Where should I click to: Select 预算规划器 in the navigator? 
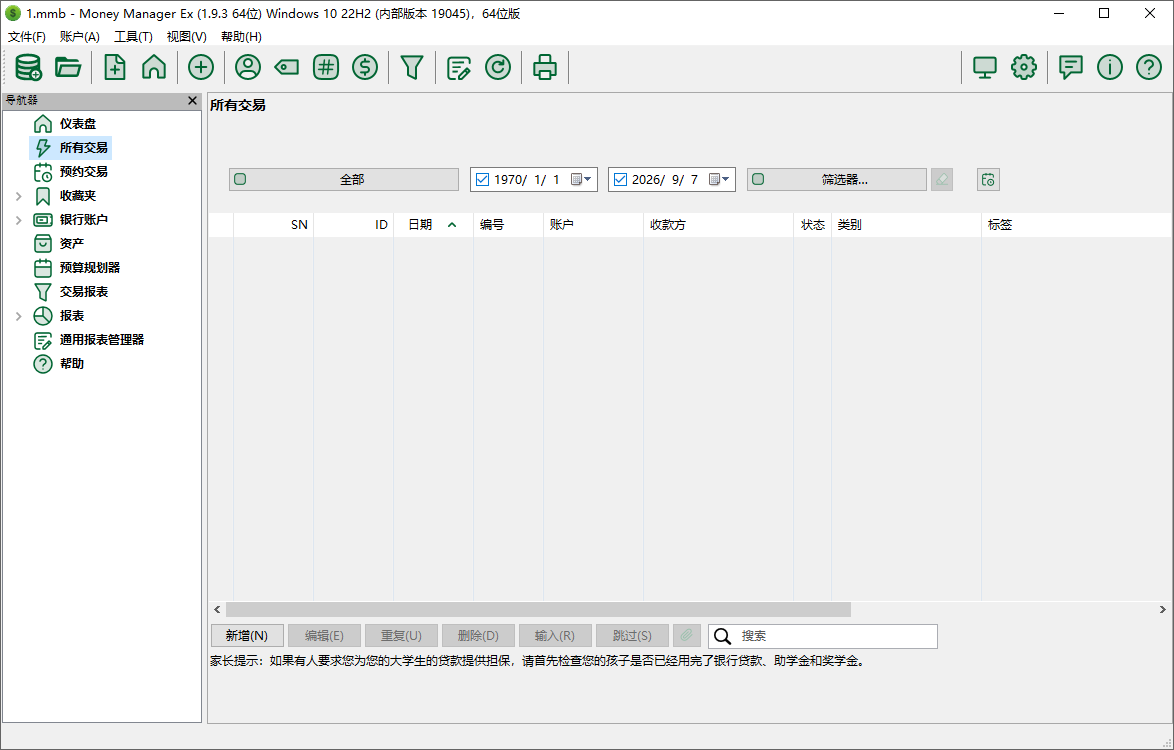90,267
